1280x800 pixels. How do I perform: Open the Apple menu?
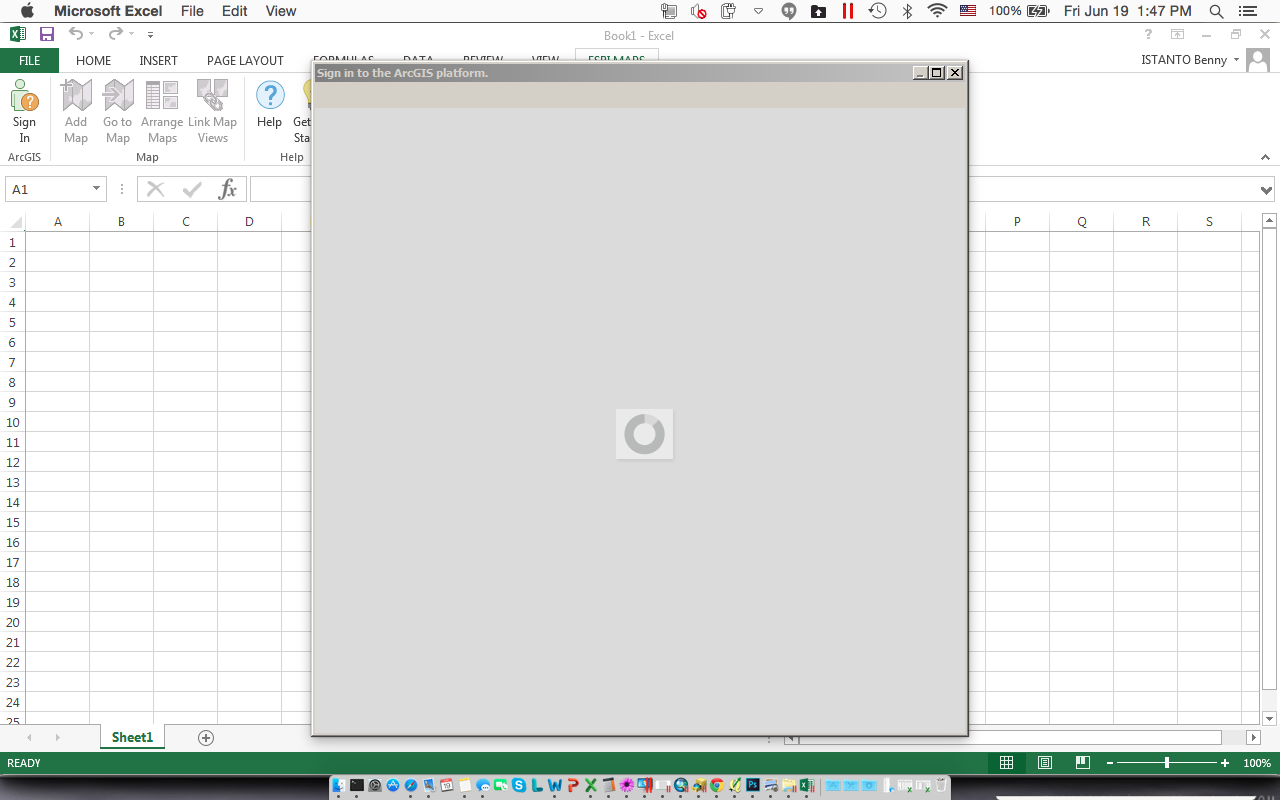coord(27,11)
